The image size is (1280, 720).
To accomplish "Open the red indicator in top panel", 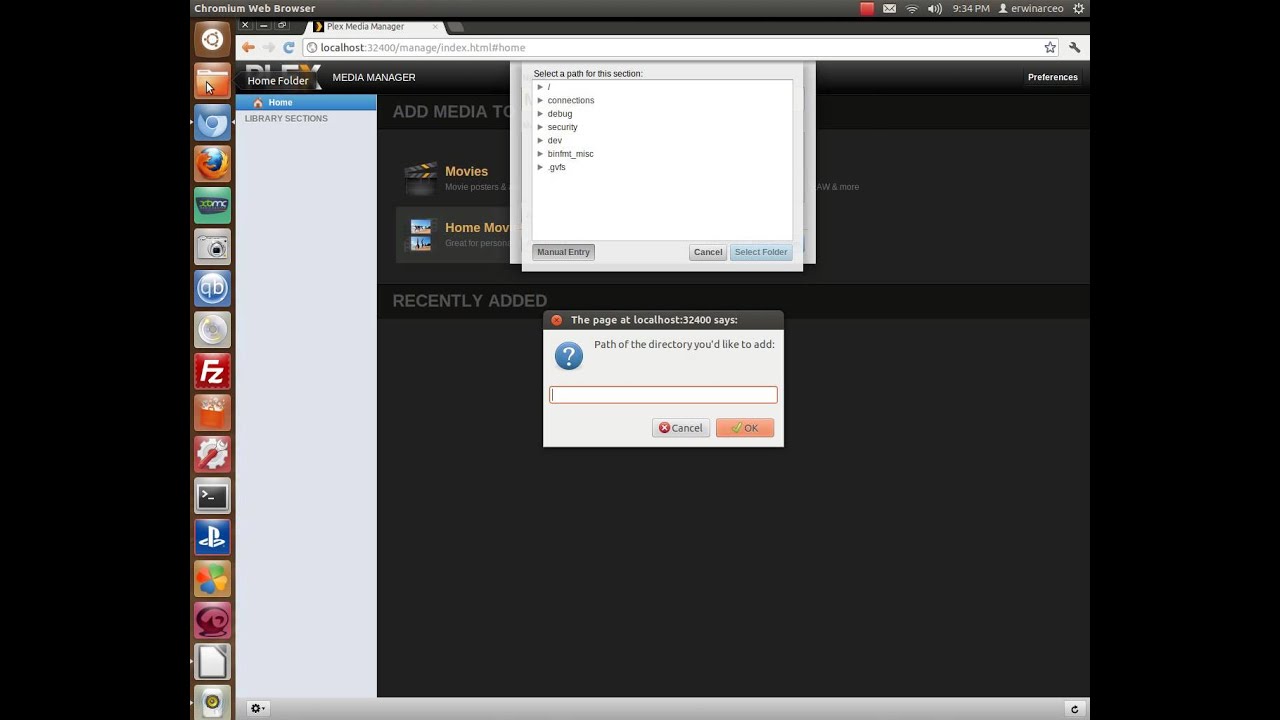I will (867, 8).
